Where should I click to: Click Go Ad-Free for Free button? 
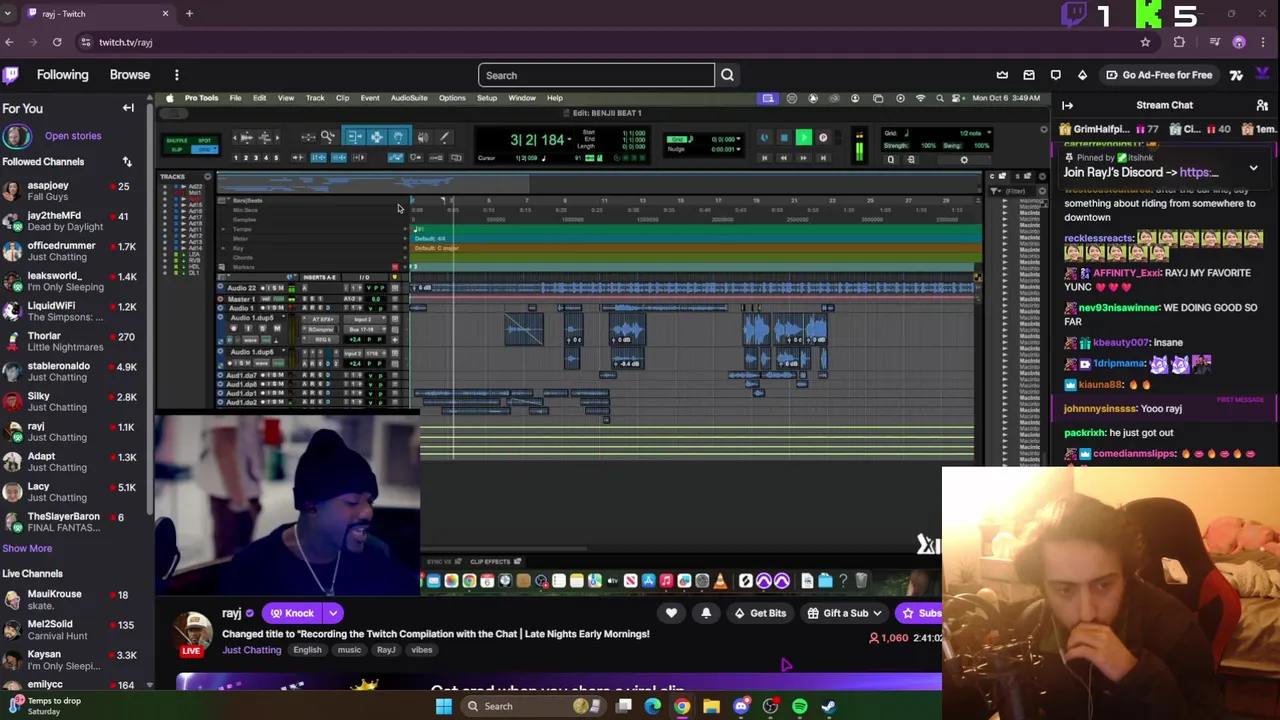tap(1159, 75)
